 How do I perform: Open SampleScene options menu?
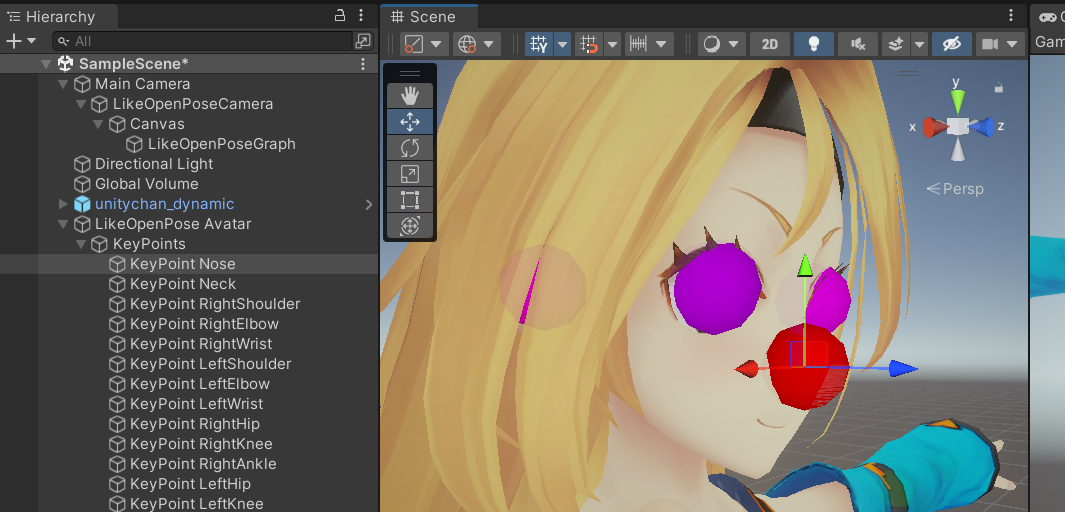coord(363,64)
